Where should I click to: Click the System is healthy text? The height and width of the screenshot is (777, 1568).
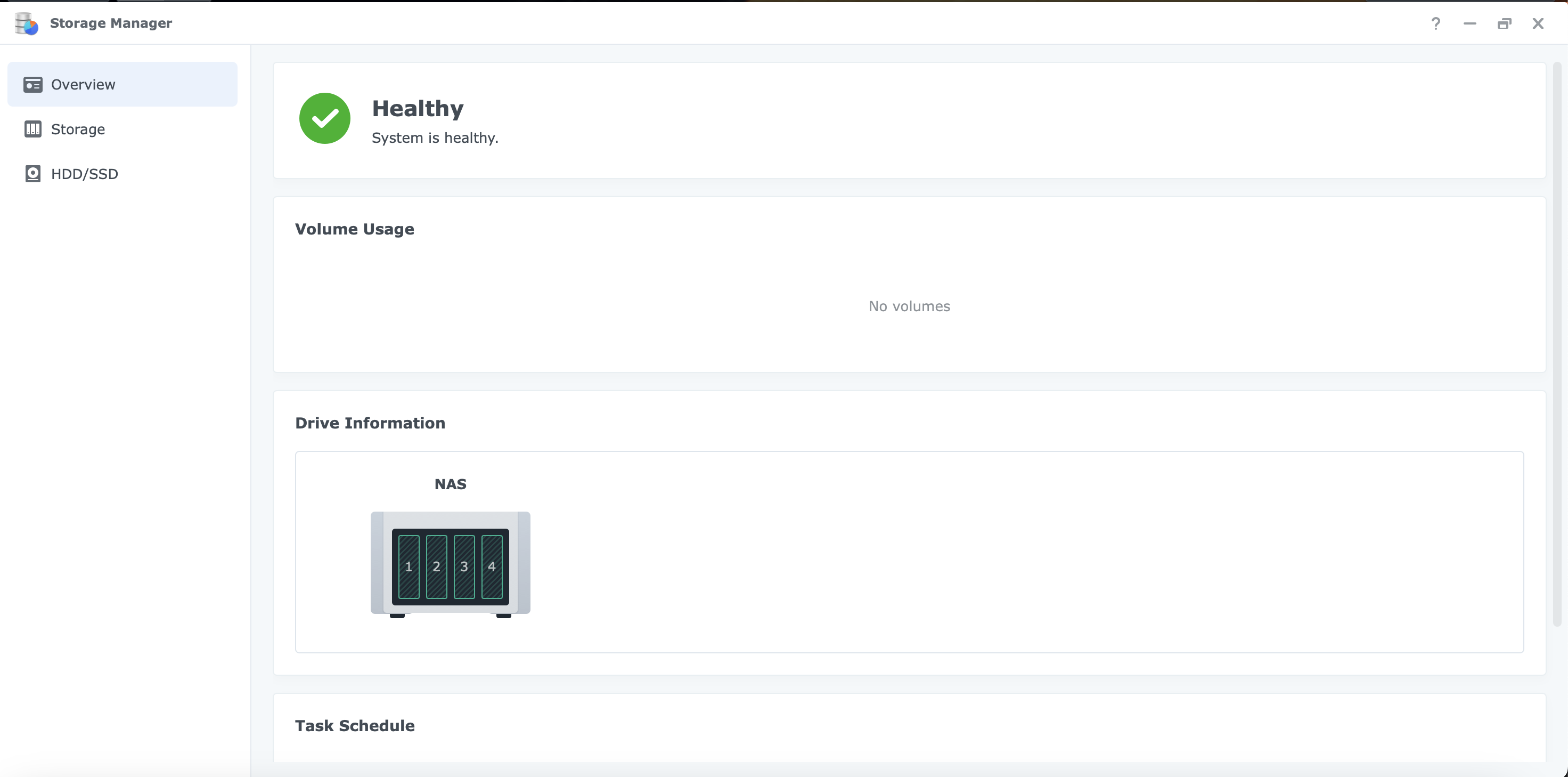[435, 137]
